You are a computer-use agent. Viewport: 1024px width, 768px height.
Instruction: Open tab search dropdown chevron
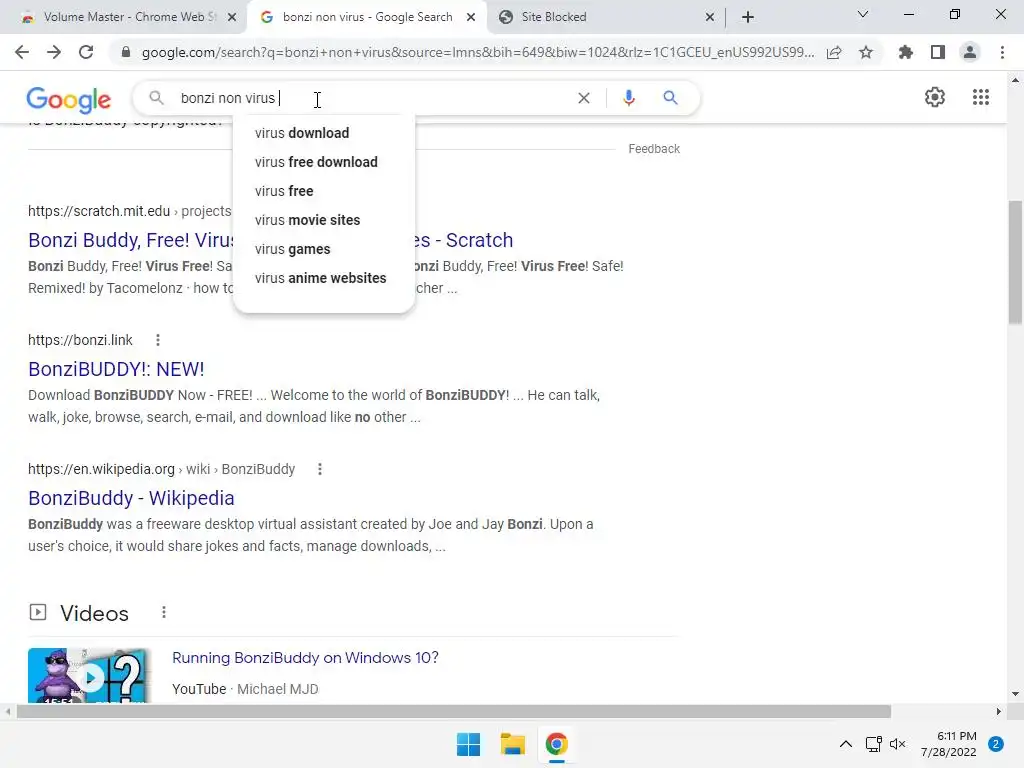pyautogui.click(x=862, y=14)
